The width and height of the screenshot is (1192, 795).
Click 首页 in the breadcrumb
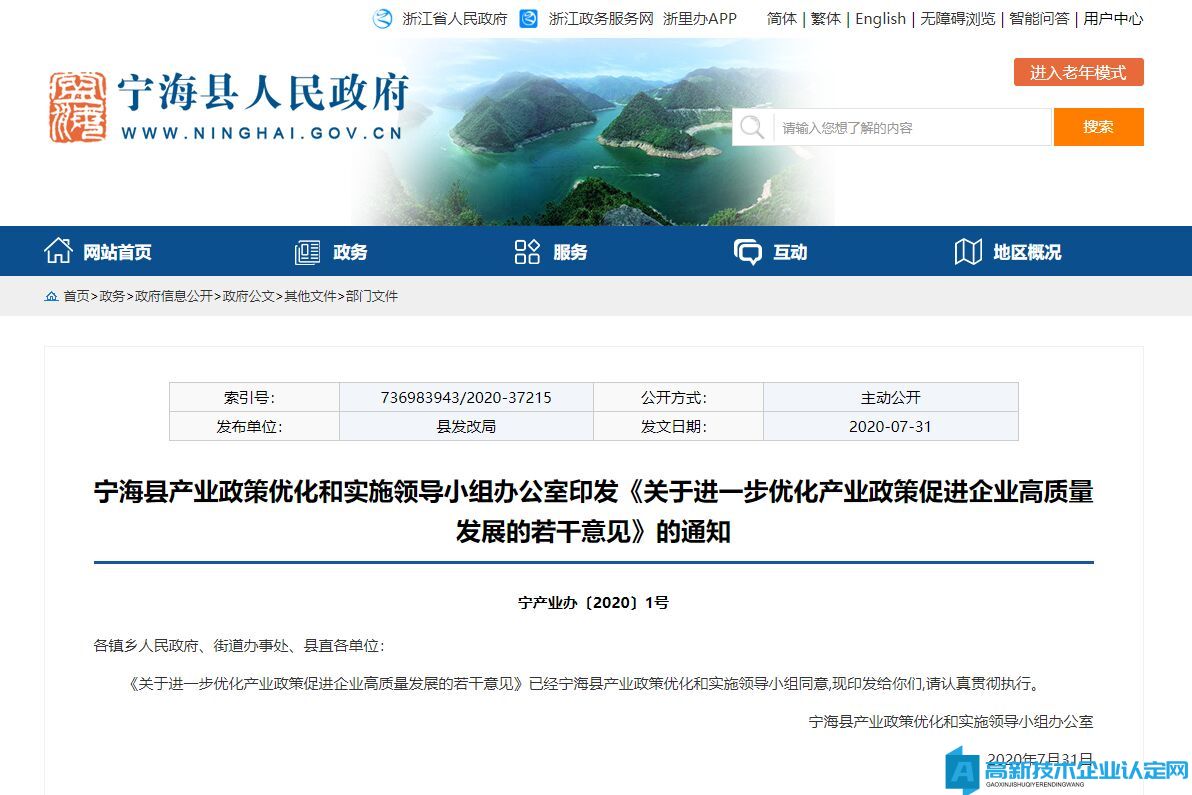tap(76, 296)
